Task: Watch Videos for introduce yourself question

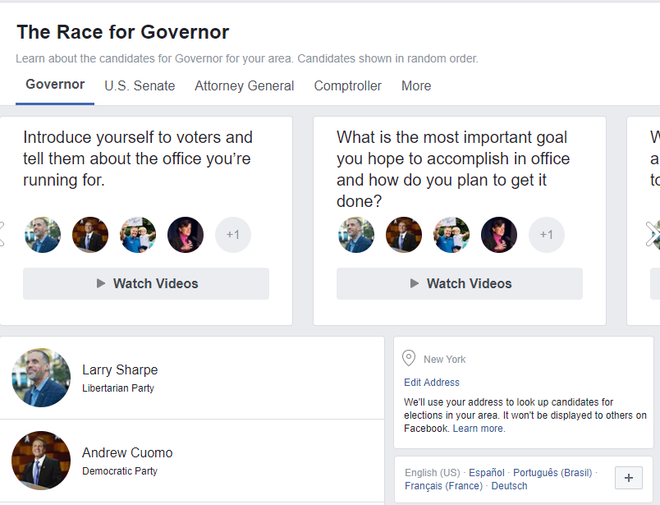Action: pos(146,284)
